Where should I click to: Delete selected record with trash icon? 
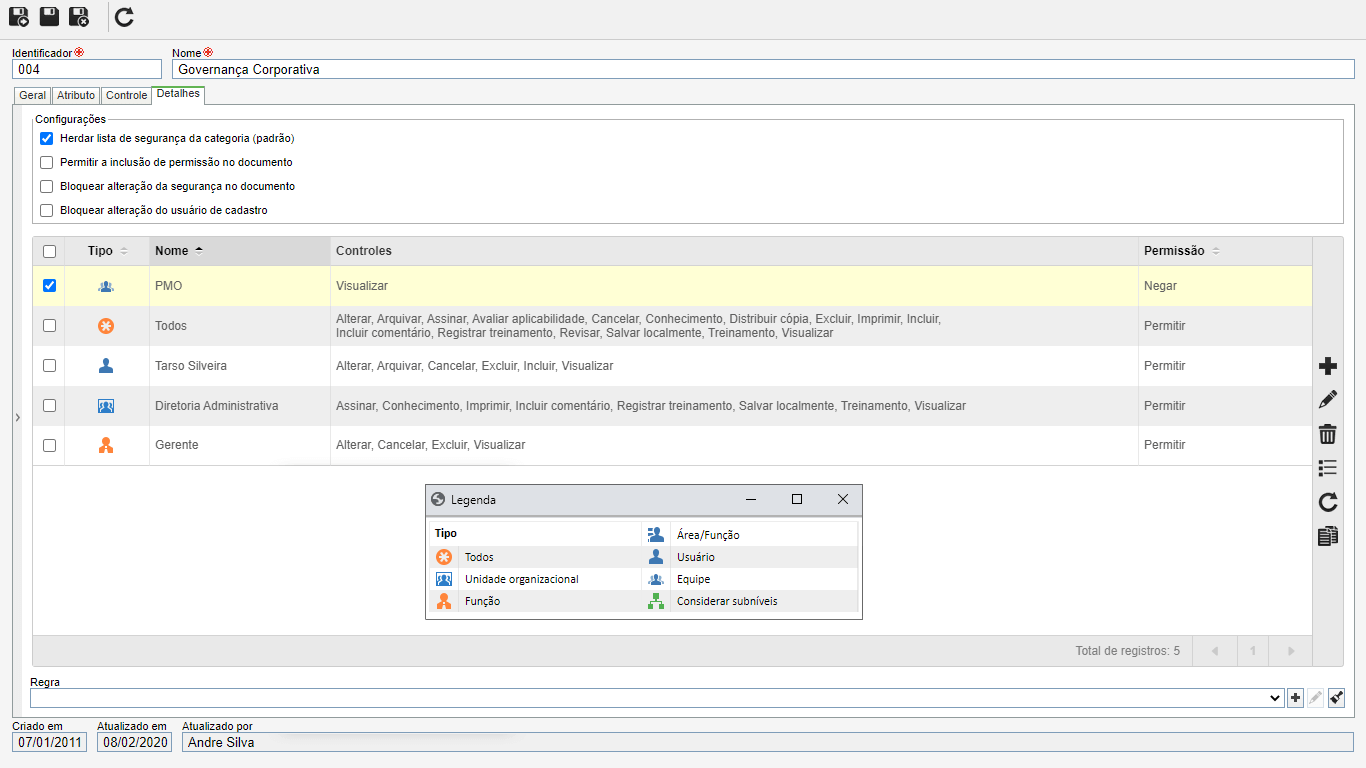coord(1328,434)
